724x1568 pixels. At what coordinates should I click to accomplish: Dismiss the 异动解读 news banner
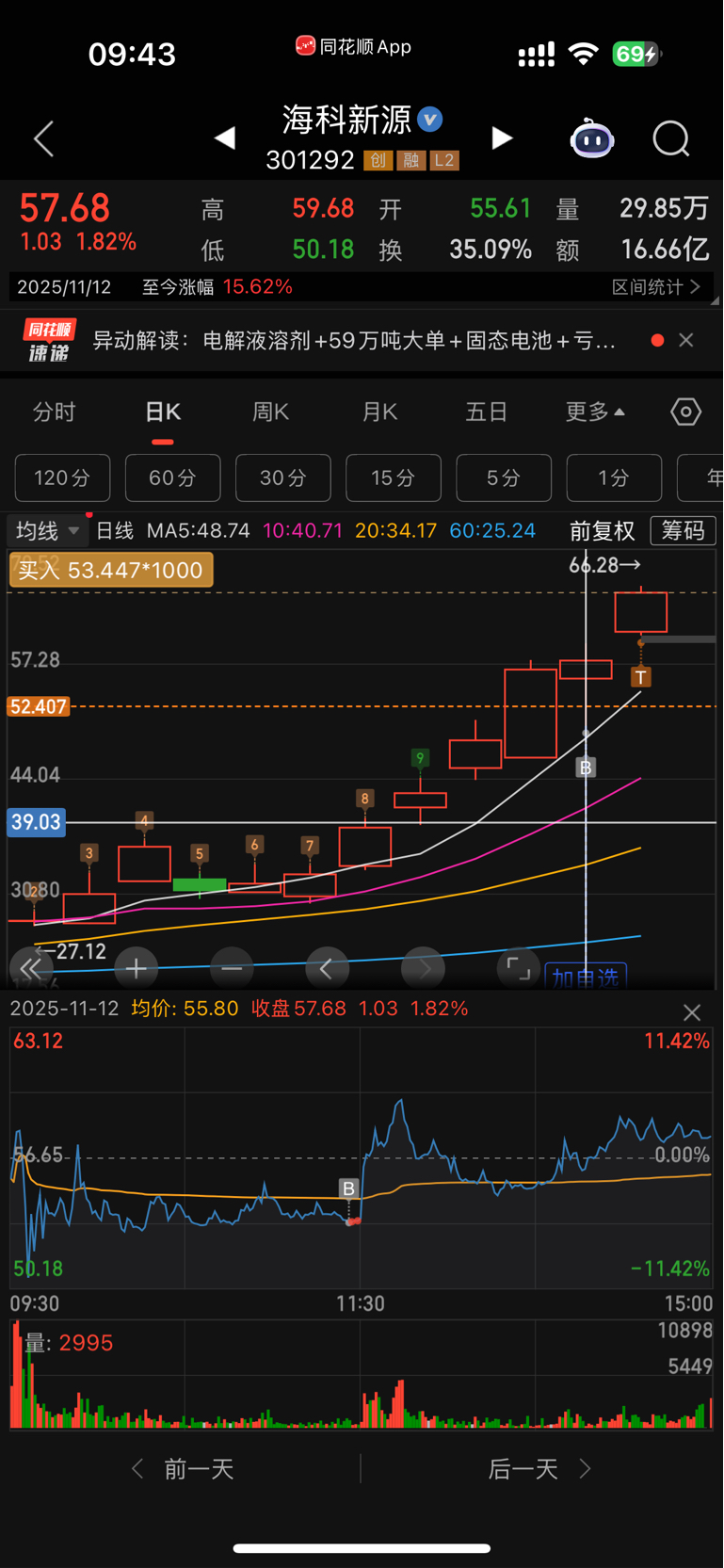pyautogui.click(x=686, y=340)
